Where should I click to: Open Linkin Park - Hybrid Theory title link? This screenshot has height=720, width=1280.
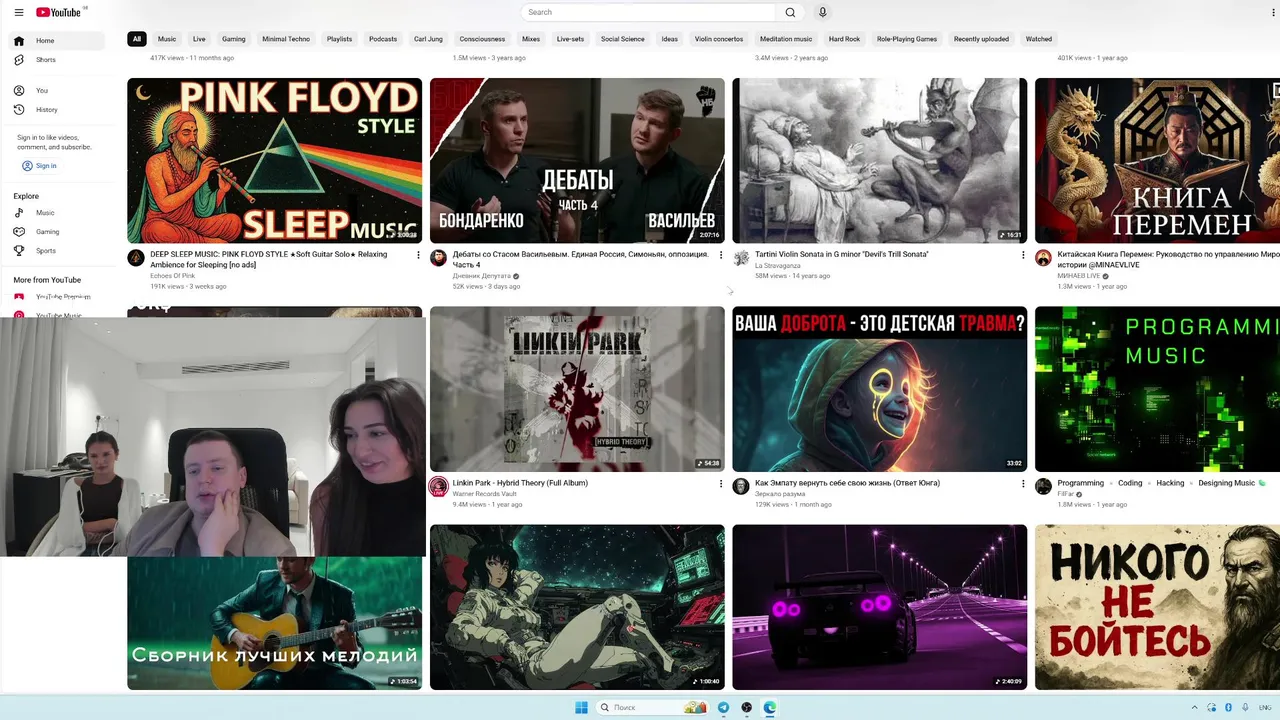(520, 483)
